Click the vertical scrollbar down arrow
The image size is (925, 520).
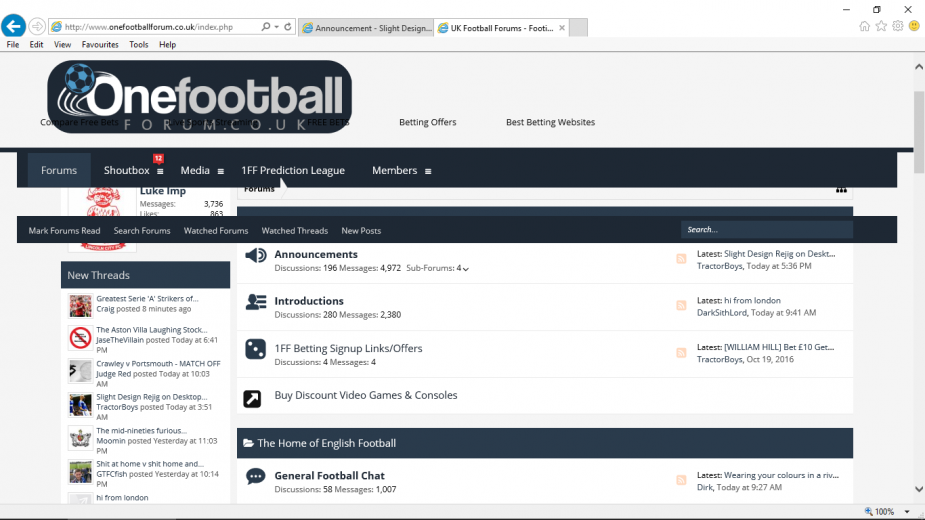[x=919, y=489]
